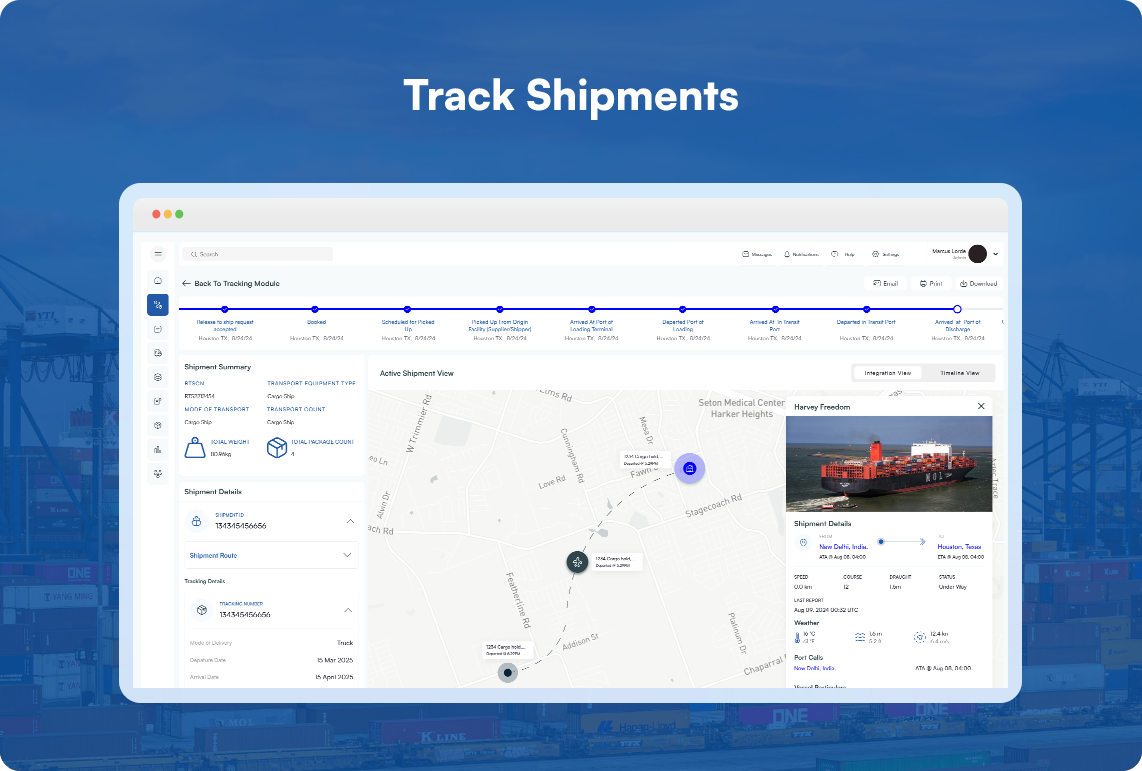Open Help from the top bar
The height and width of the screenshot is (771, 1142).
point(843,255)
